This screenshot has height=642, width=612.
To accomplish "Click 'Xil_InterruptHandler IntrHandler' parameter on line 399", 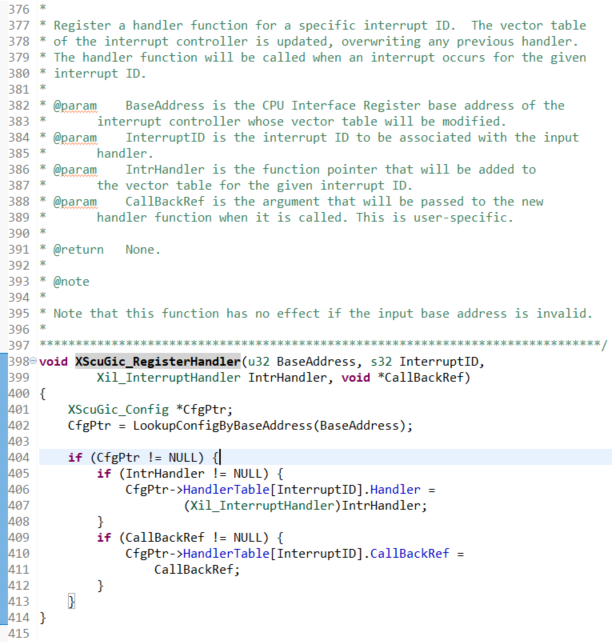I will 212,378.
